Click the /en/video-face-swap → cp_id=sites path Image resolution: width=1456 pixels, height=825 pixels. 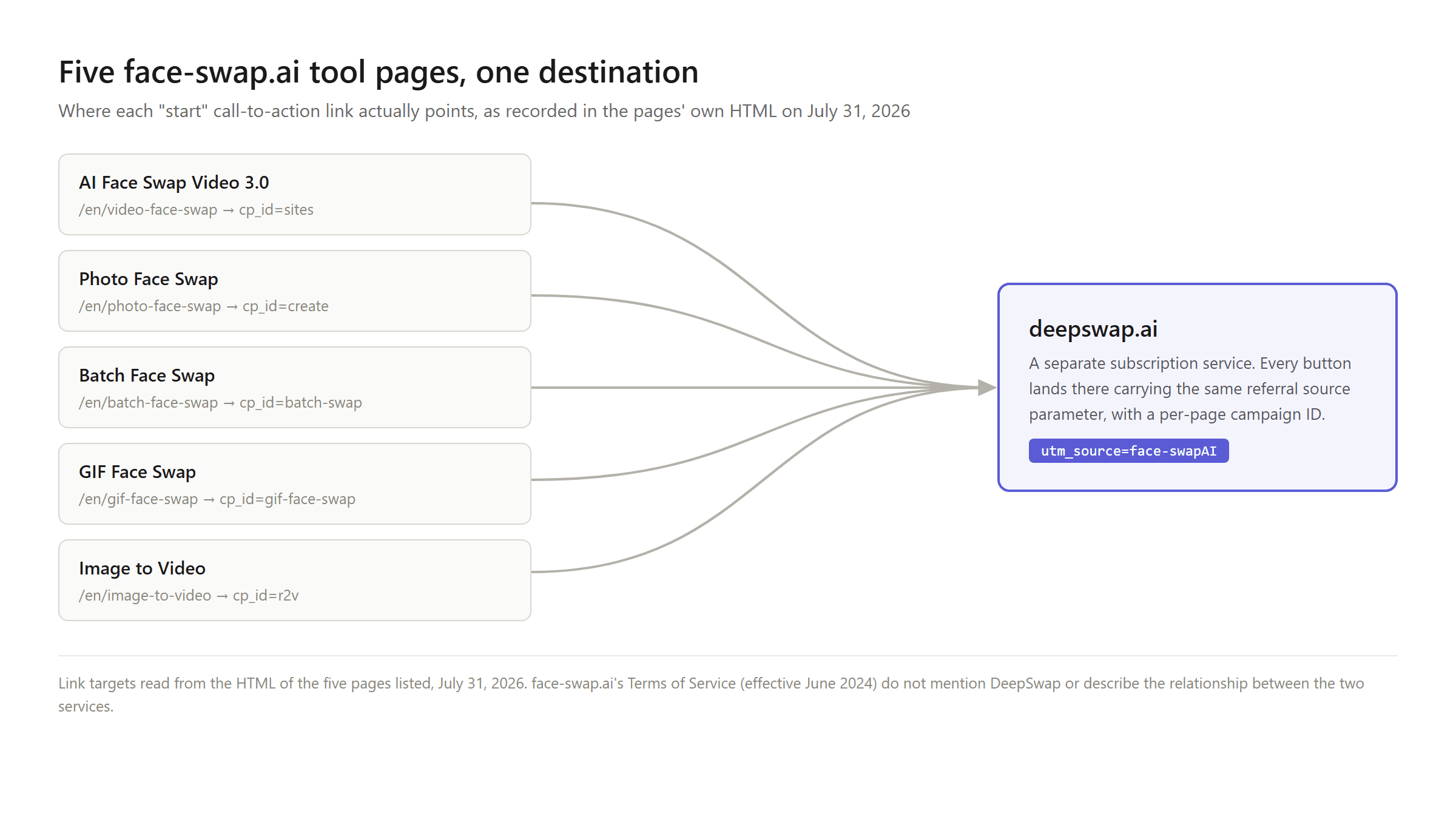coord(196,210)
